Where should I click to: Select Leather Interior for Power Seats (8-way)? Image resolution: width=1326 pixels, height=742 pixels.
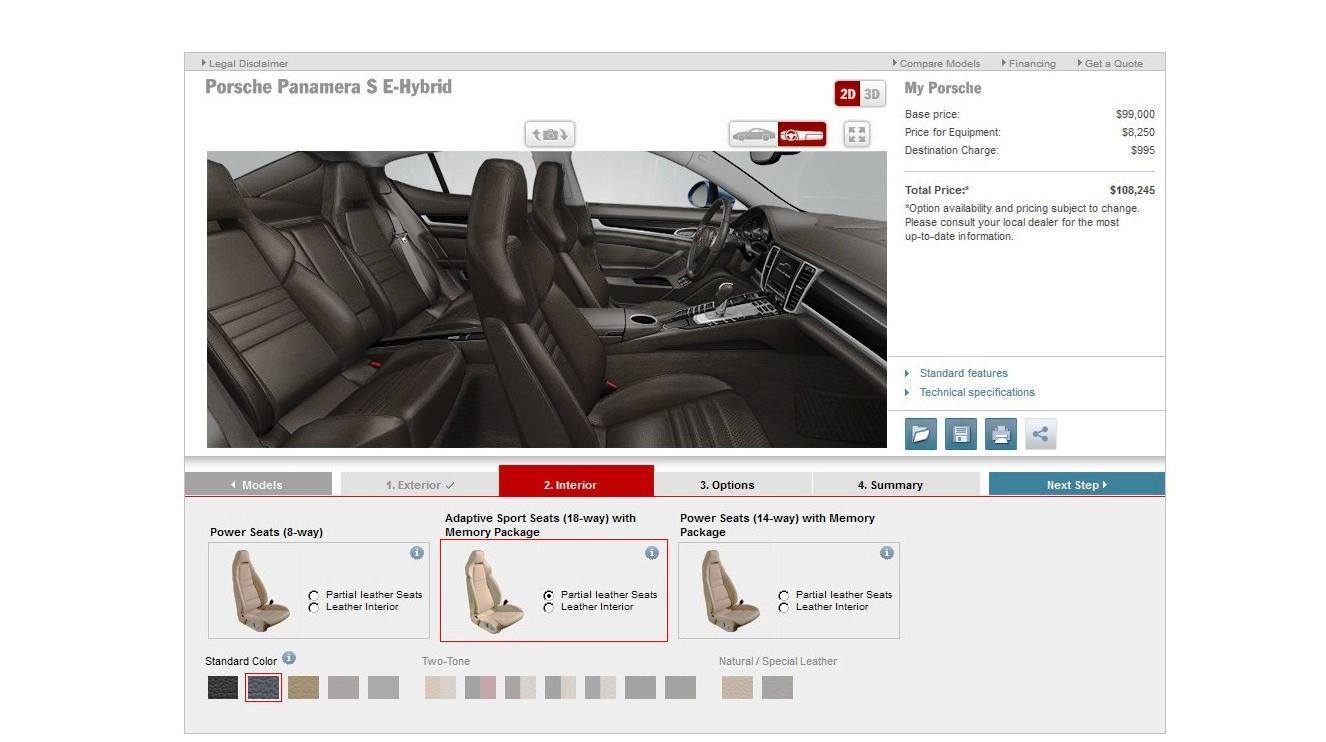coord(314,607)
